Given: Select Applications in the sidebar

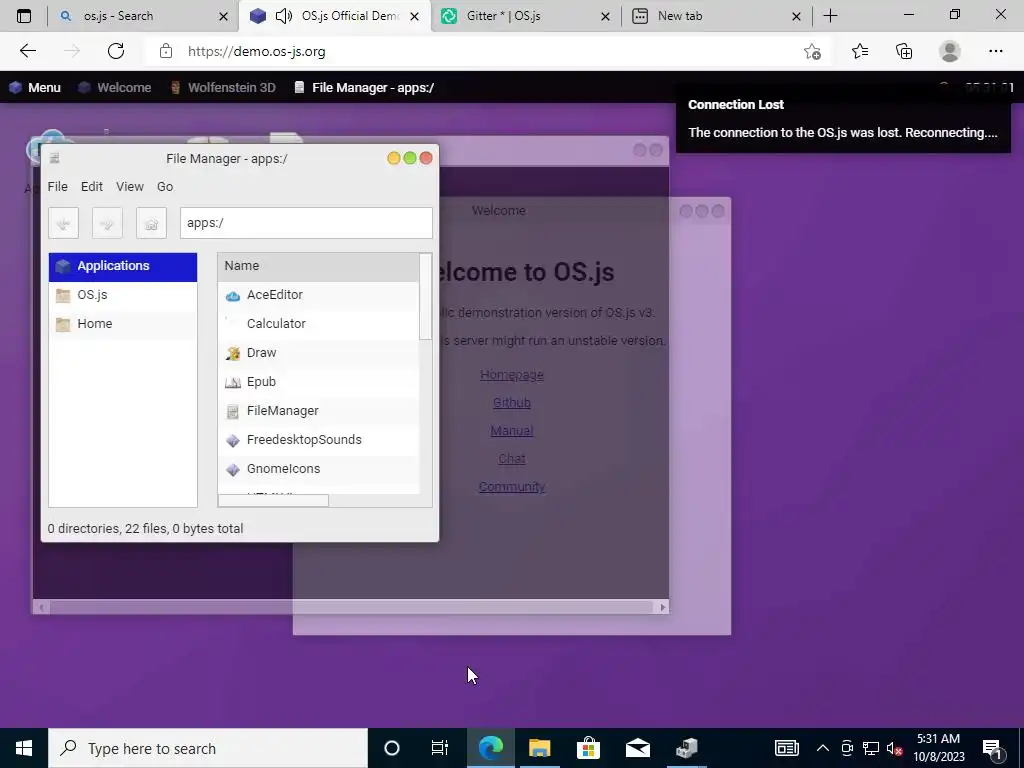Looking at the screenshot, I should [x=123, y=266].
